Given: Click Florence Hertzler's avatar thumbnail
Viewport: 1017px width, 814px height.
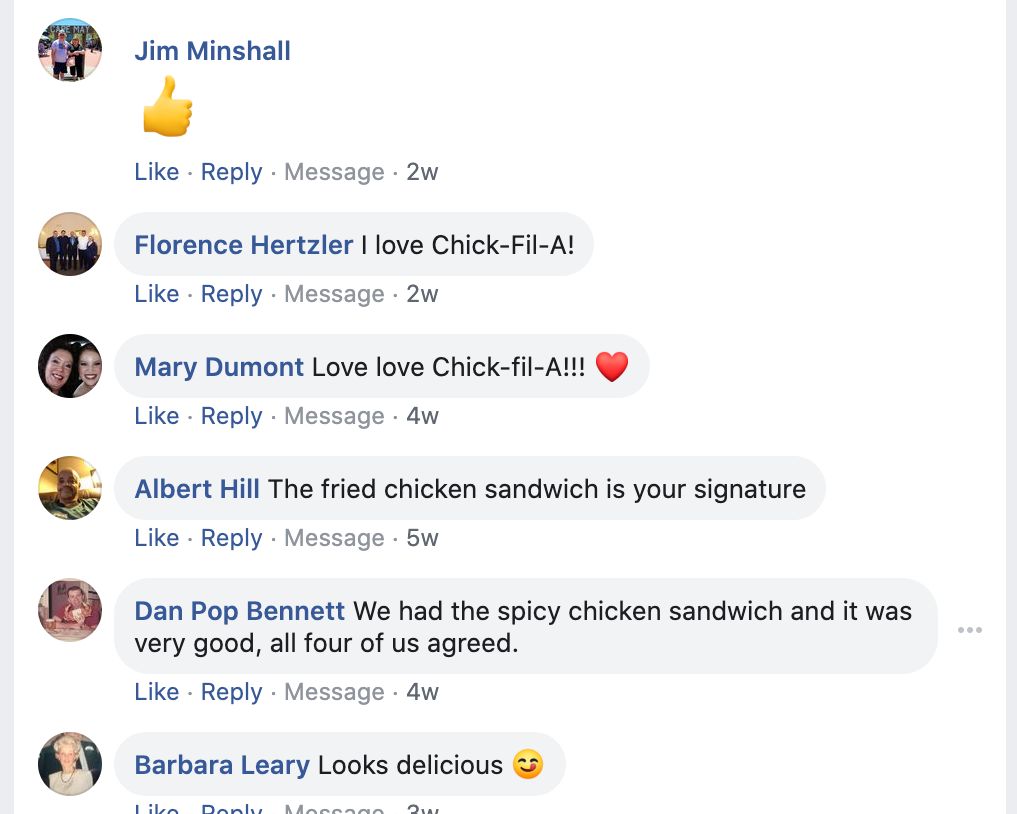Looking at the screenshot, I should click(70, 244).
